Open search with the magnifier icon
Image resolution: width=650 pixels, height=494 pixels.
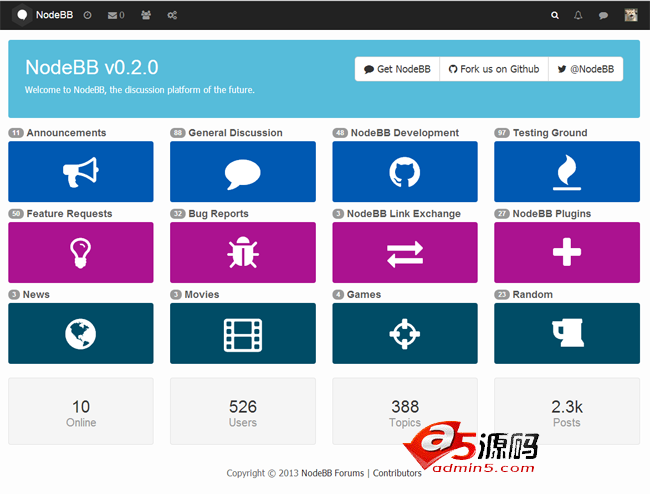[x=555, y=15]
